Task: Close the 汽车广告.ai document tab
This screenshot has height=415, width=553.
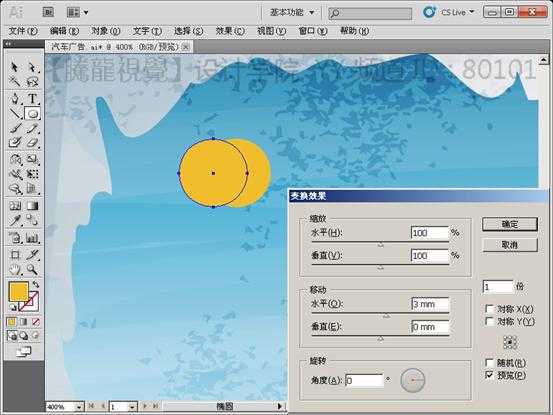Action: point(186,47)
